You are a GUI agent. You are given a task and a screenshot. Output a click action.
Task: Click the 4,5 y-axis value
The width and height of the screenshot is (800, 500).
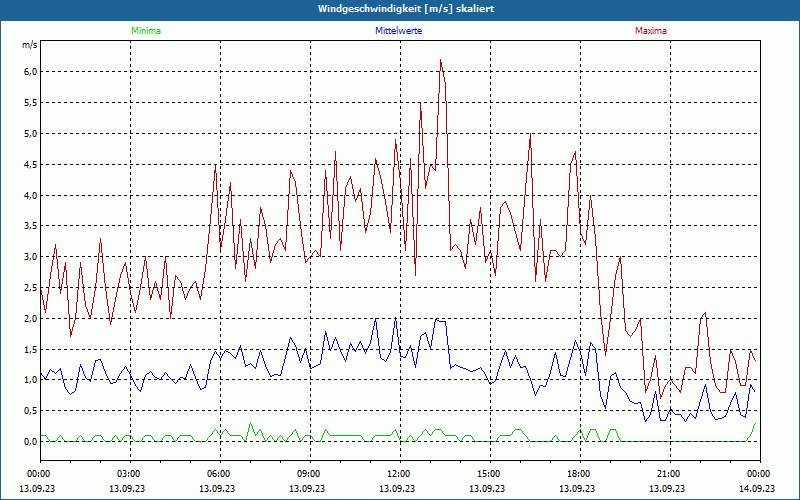tap(31, 164)
